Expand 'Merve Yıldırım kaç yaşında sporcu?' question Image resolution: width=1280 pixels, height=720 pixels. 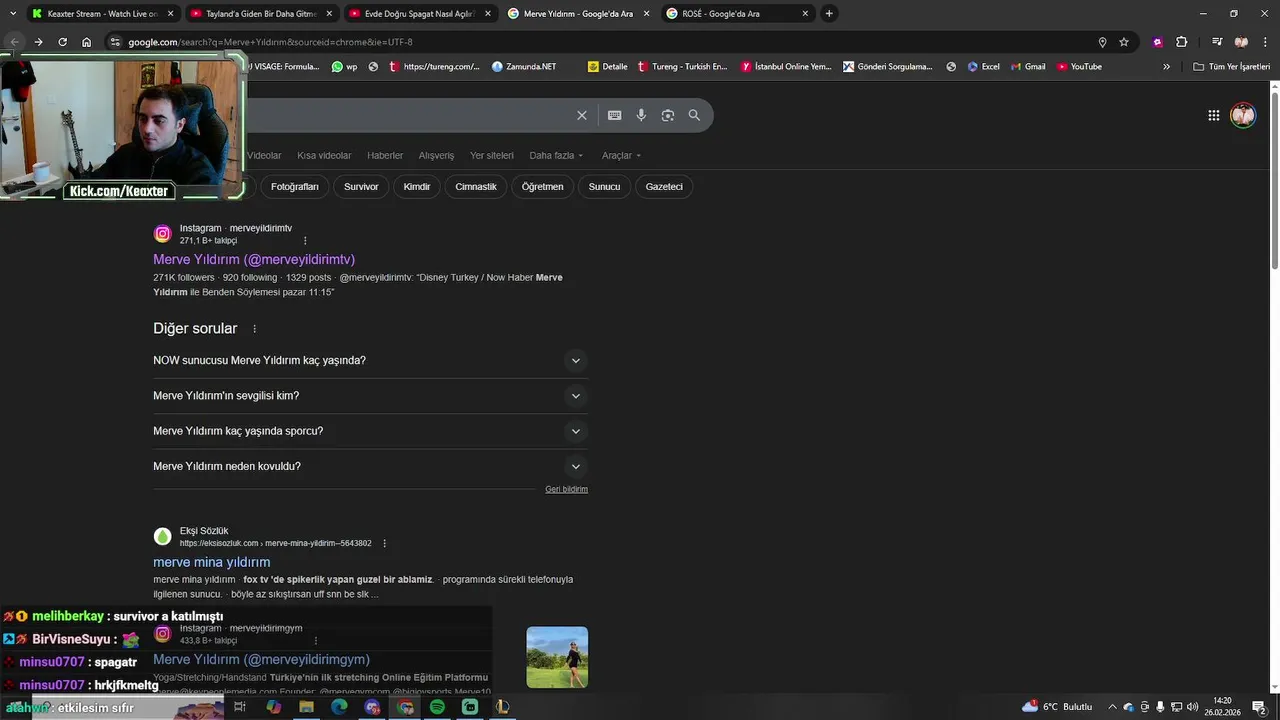(370, 431)
